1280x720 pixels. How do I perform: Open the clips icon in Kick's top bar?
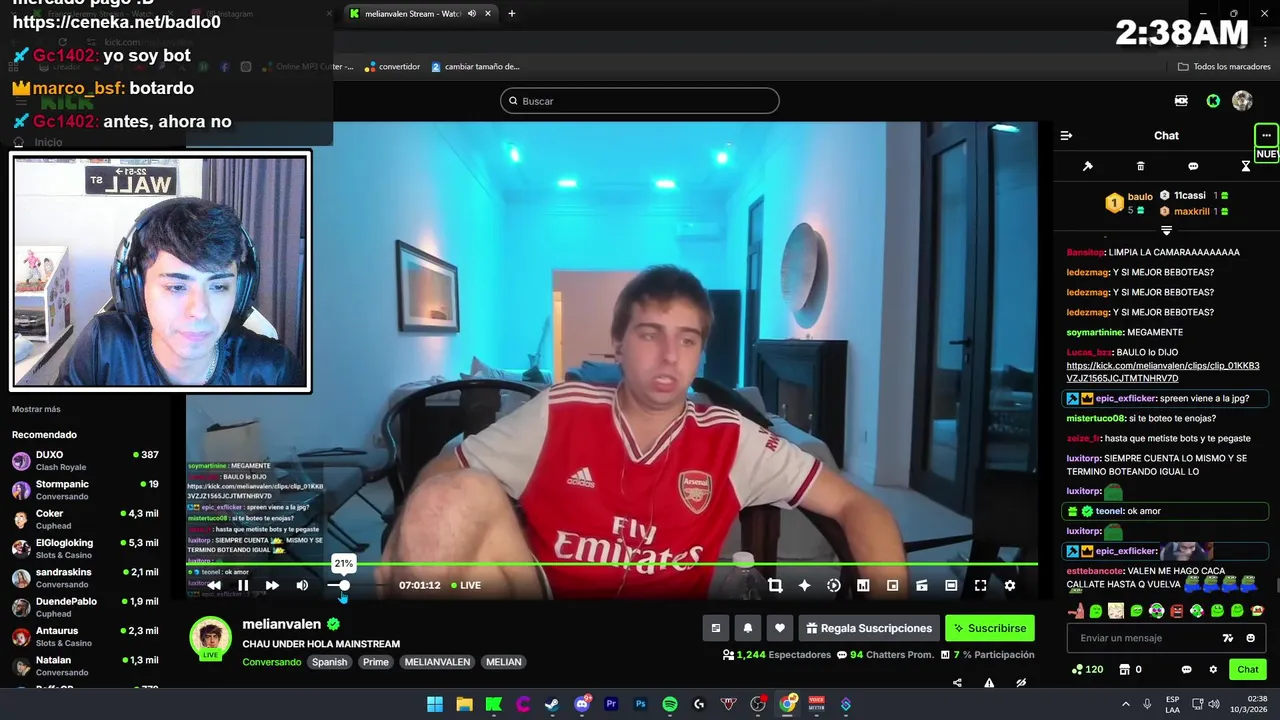pos(1181,101)
